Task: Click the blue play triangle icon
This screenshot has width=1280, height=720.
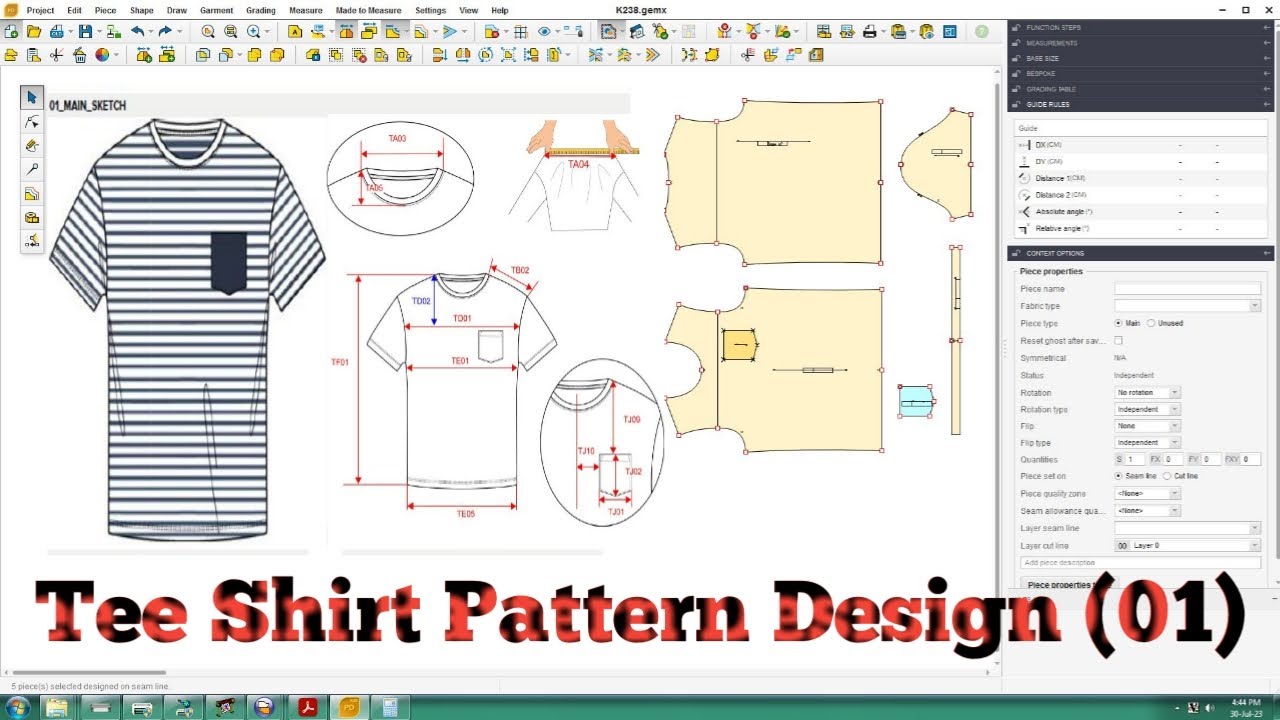Action: [x=450, y=32]
